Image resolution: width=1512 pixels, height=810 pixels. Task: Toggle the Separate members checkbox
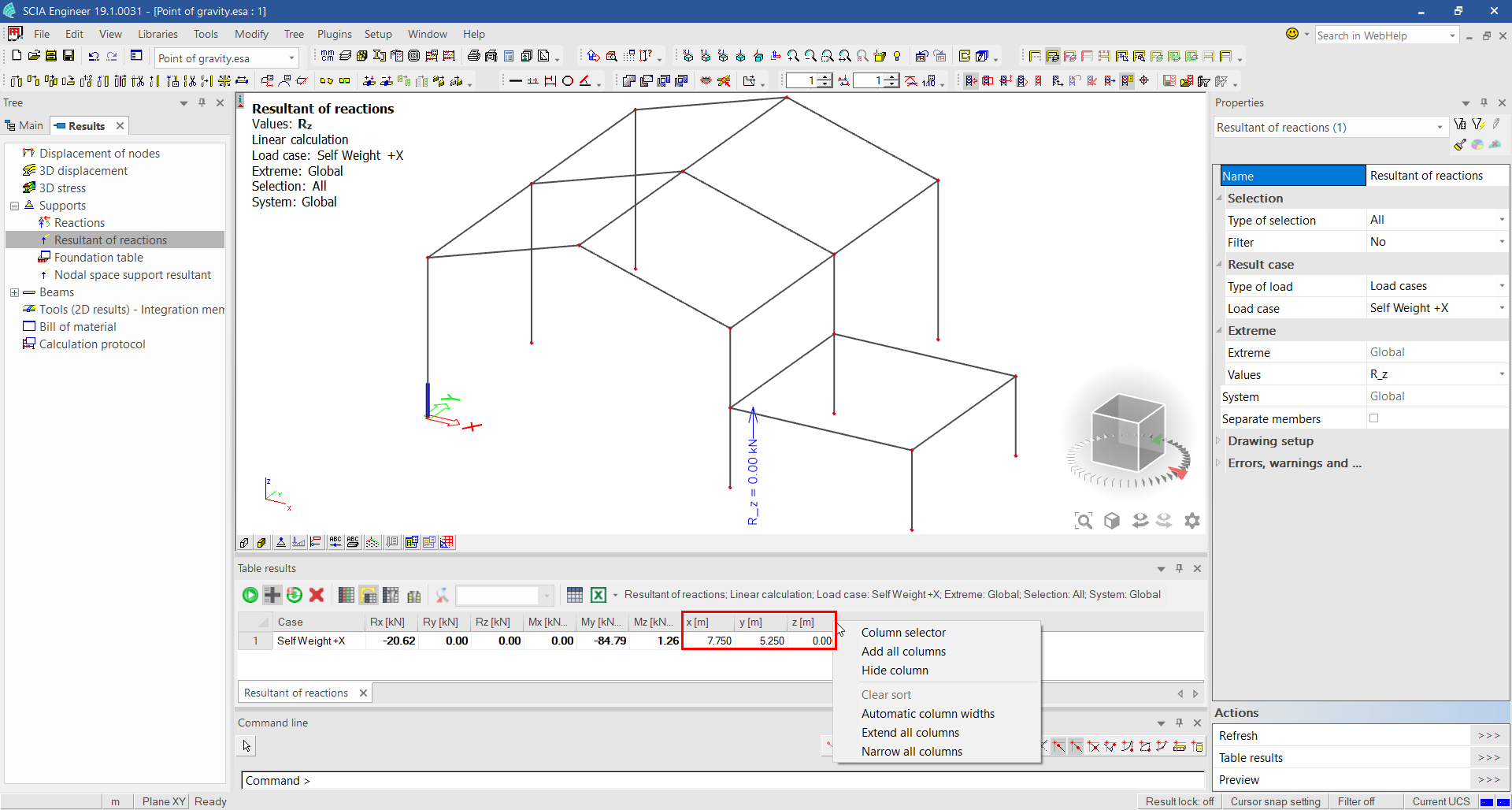point(1374,418)
